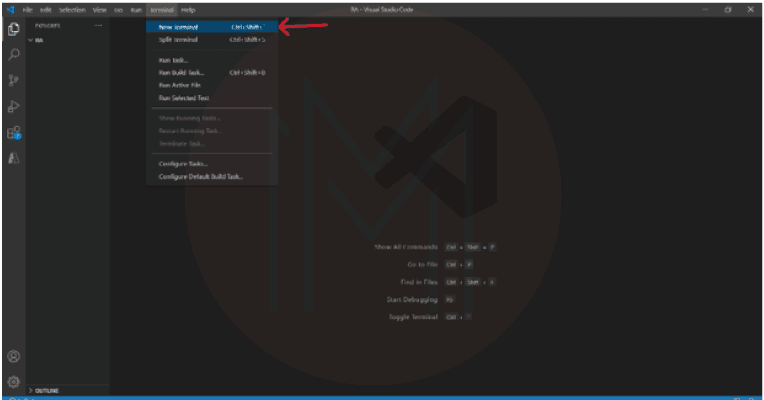Open the Selection menu
The width and height of the screenshot is (764, 400).
(x=72, y=9)
